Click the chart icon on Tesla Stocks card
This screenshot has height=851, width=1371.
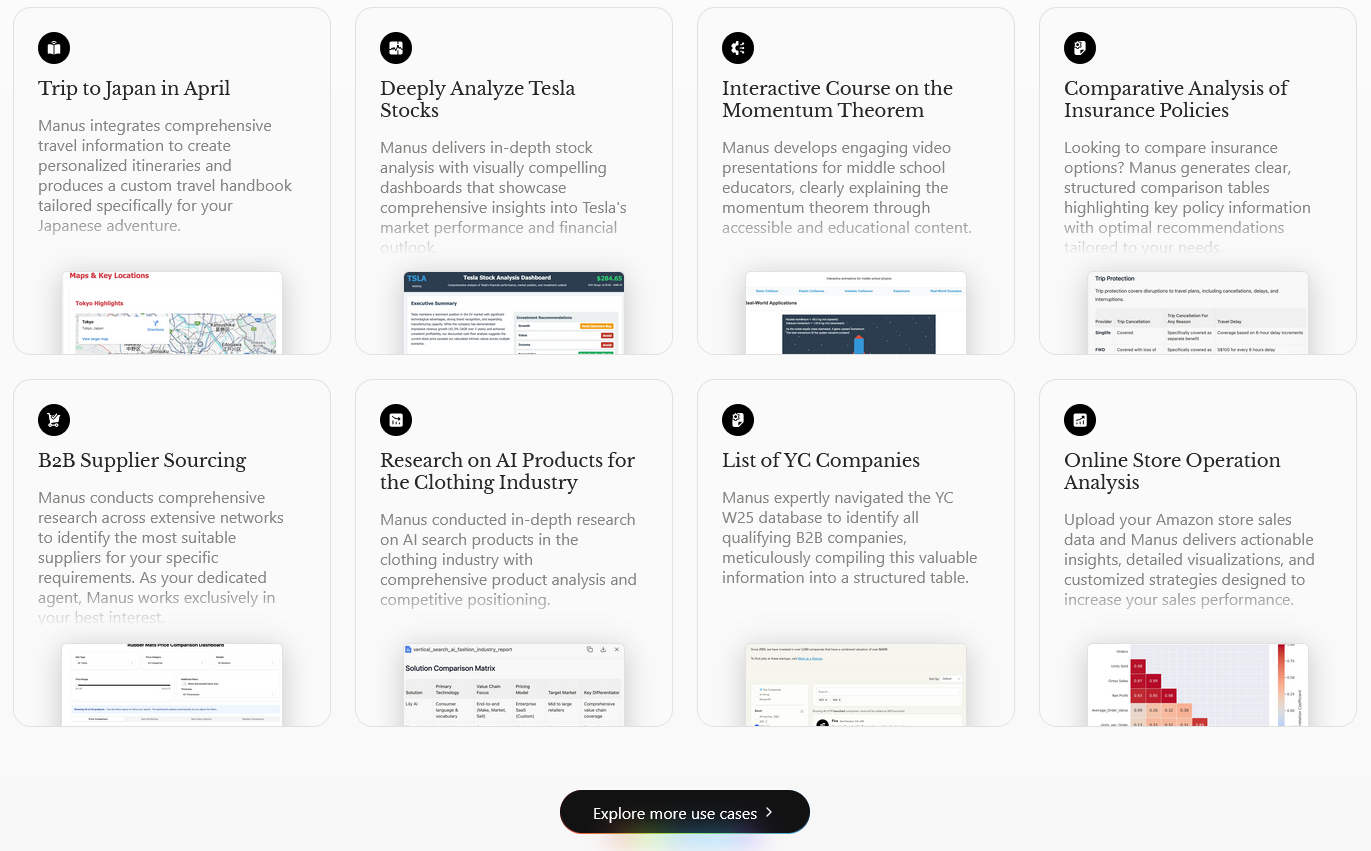[x=396, y=48]
